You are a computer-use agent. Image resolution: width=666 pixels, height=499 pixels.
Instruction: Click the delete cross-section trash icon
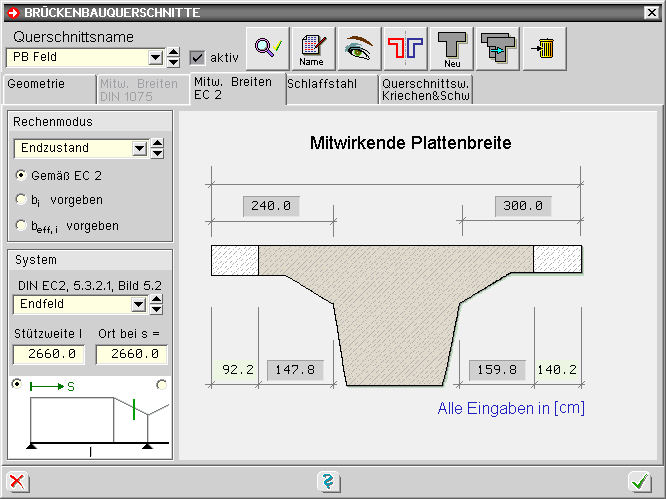point(545,47)
